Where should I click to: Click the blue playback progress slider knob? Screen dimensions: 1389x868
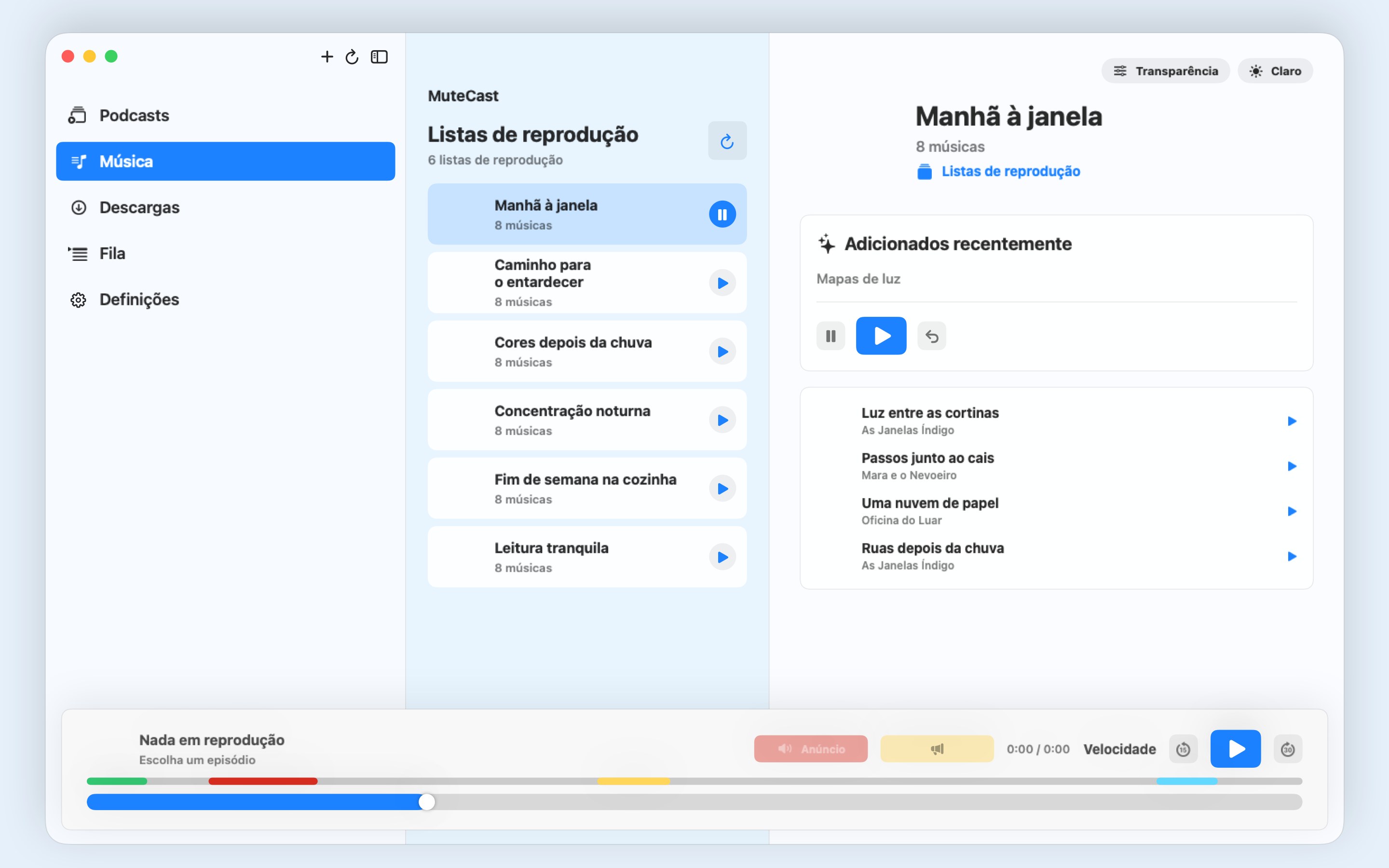coord(426,802)
